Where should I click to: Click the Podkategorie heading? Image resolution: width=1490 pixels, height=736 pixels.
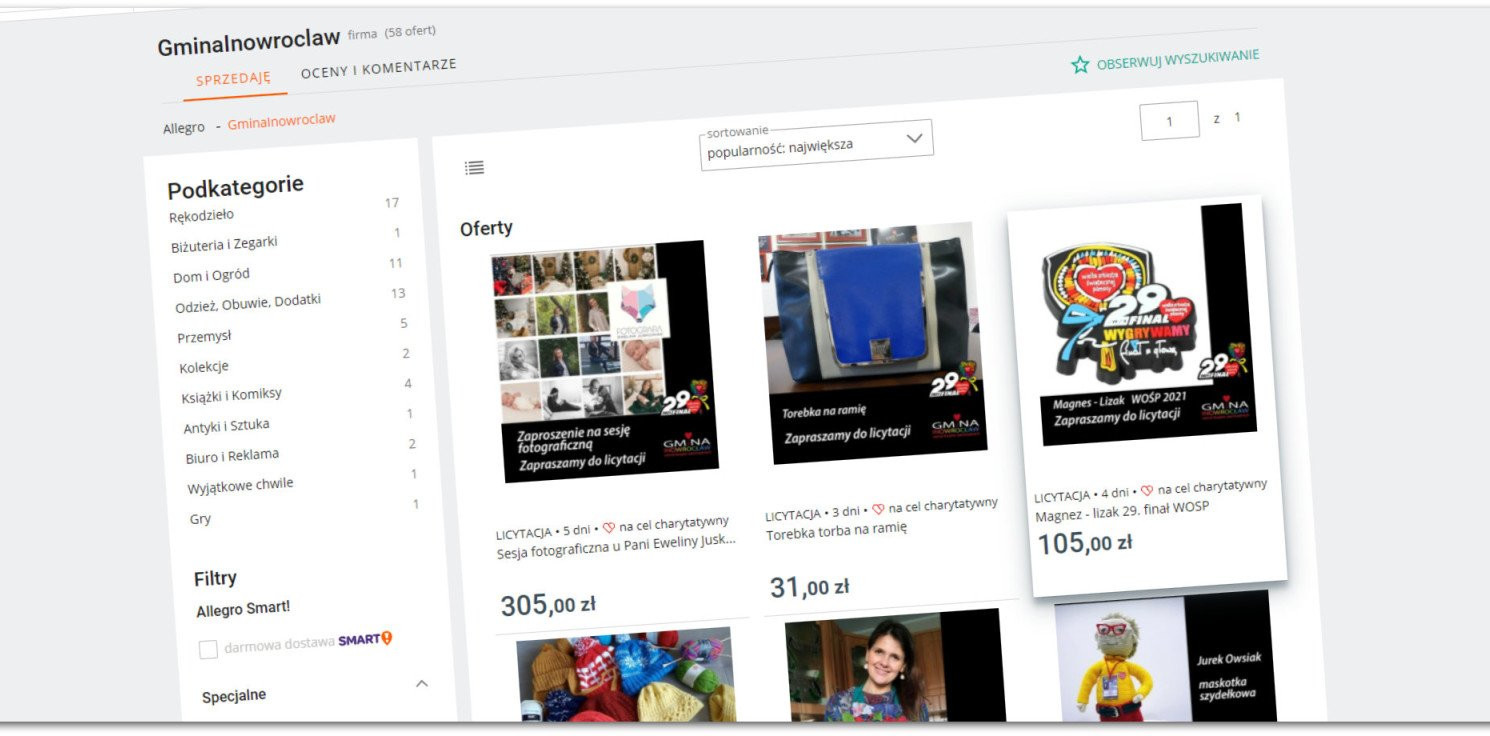tap(235, 187)
